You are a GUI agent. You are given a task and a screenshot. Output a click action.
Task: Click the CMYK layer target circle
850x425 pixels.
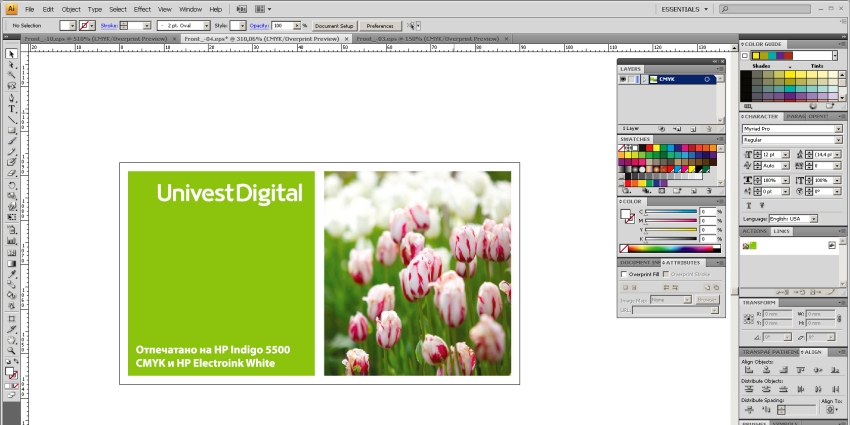[x=707, y=79]
